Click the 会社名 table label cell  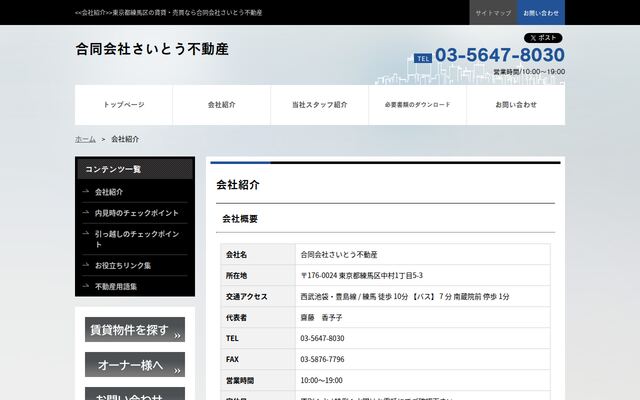pos(258,255)
